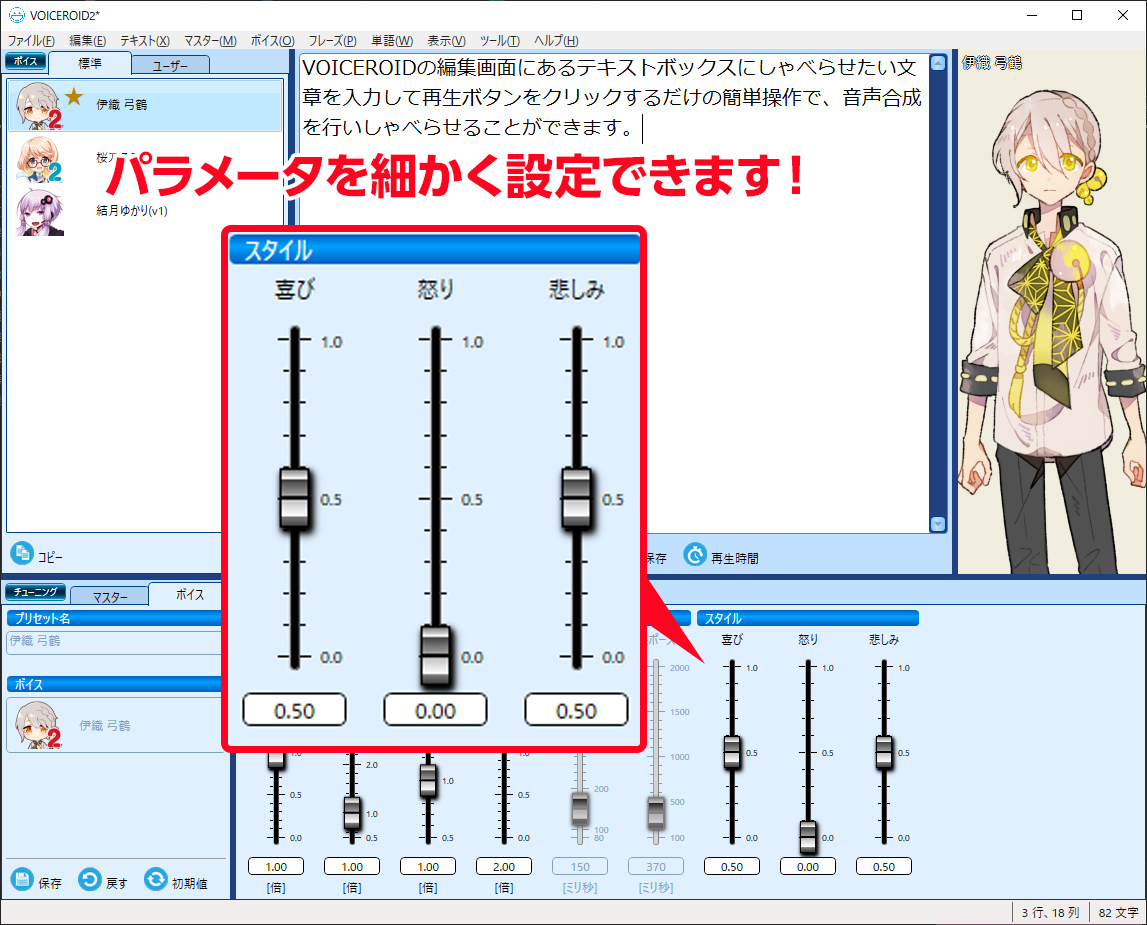Click the gold star beside 伊織 弓鶴

[x=74, y=97]
